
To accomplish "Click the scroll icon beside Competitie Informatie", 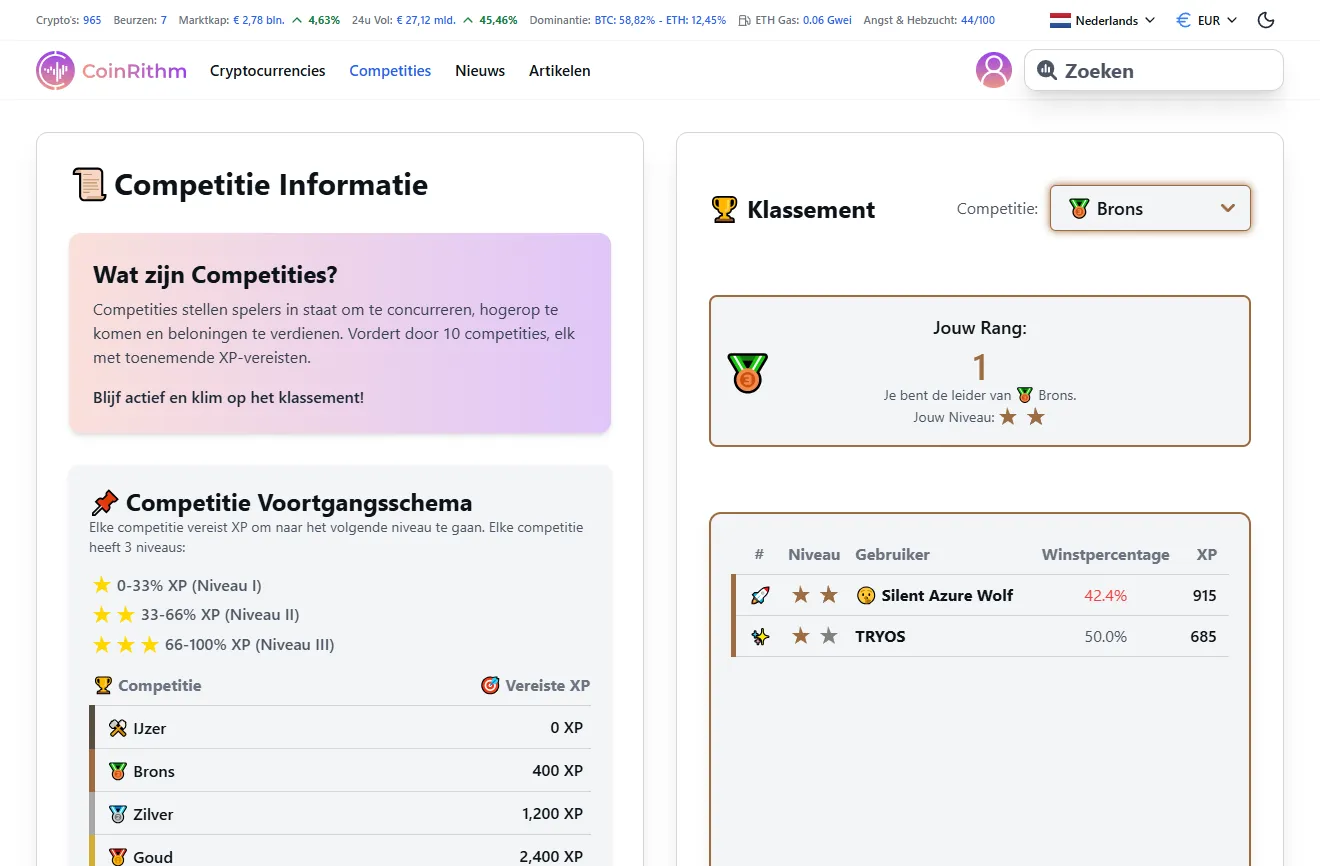I will click(x=88, y=184).
